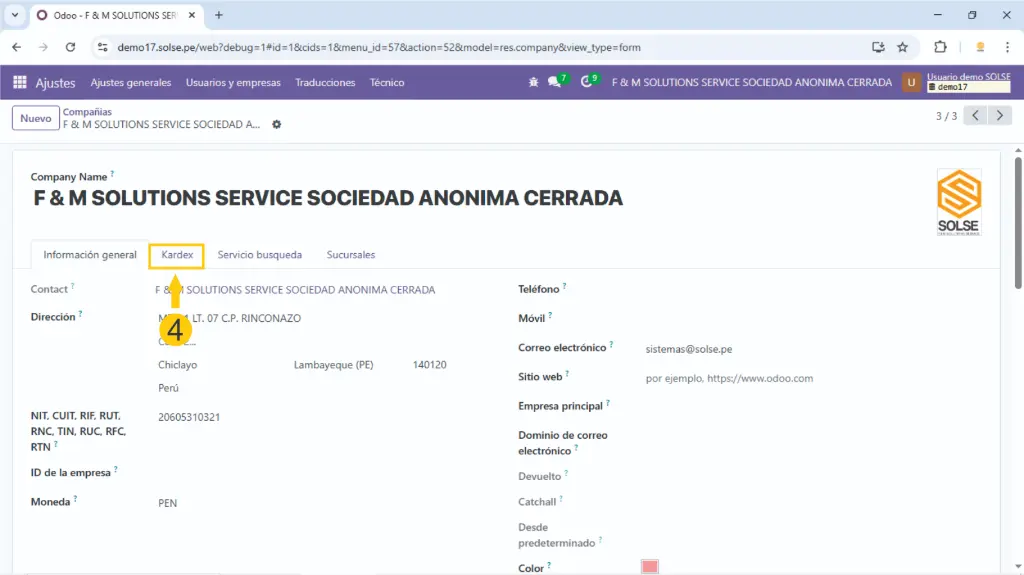
Task: Pick the pink Color swatch
Action: pyautogui.click(x=650, y=567)
